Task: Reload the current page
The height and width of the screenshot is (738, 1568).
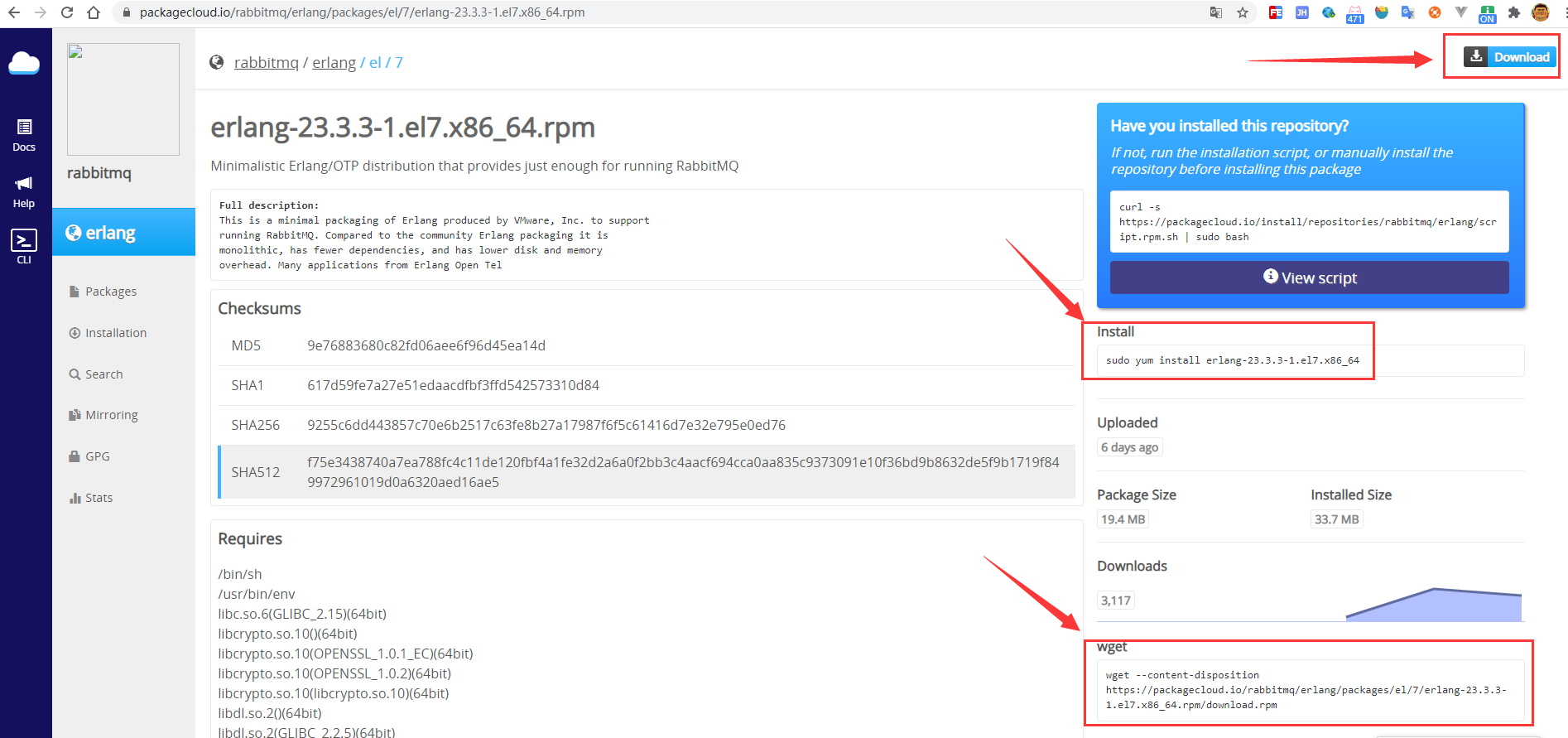Action: pyautogui.click(x=67, y=12)
